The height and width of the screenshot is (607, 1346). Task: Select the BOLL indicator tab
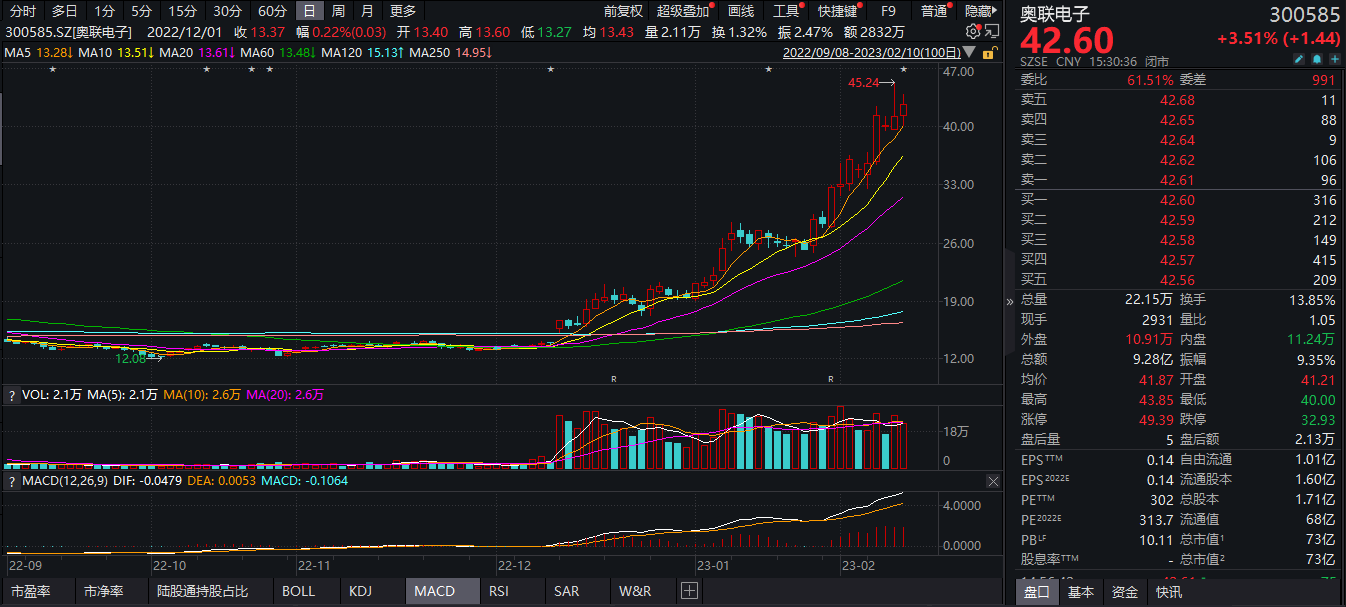click(298, 591)
